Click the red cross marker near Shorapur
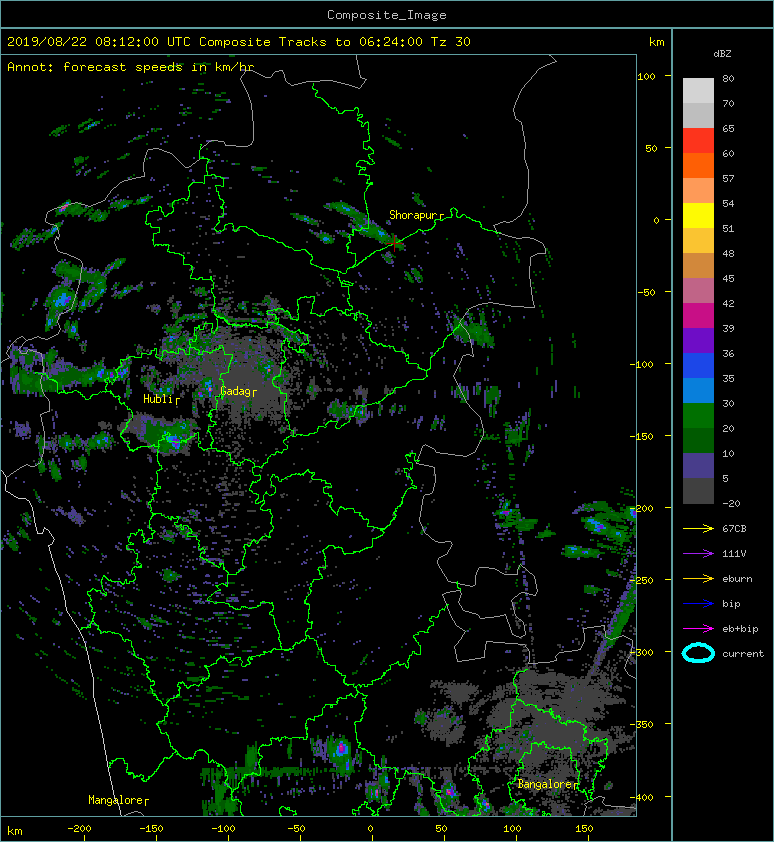This screenshot has width=774, height=842. click(x=395, y=243)
